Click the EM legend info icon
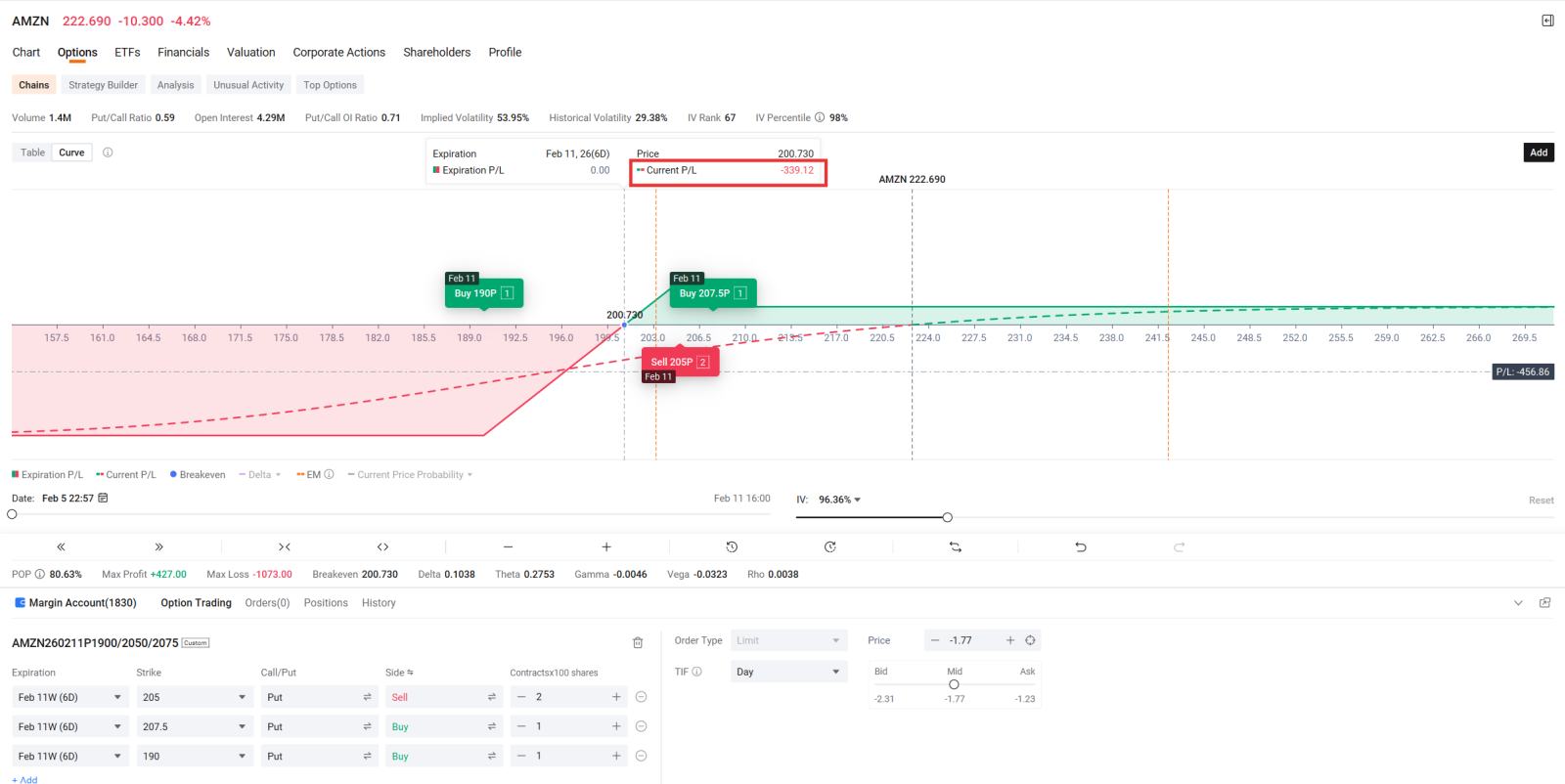1565x784 pixels. (330, 475)
